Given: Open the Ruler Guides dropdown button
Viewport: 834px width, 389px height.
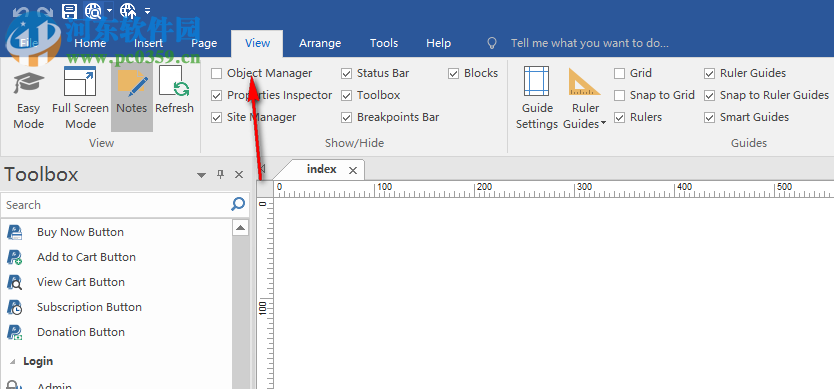Looking at the screenshot, I should point(585,98).
